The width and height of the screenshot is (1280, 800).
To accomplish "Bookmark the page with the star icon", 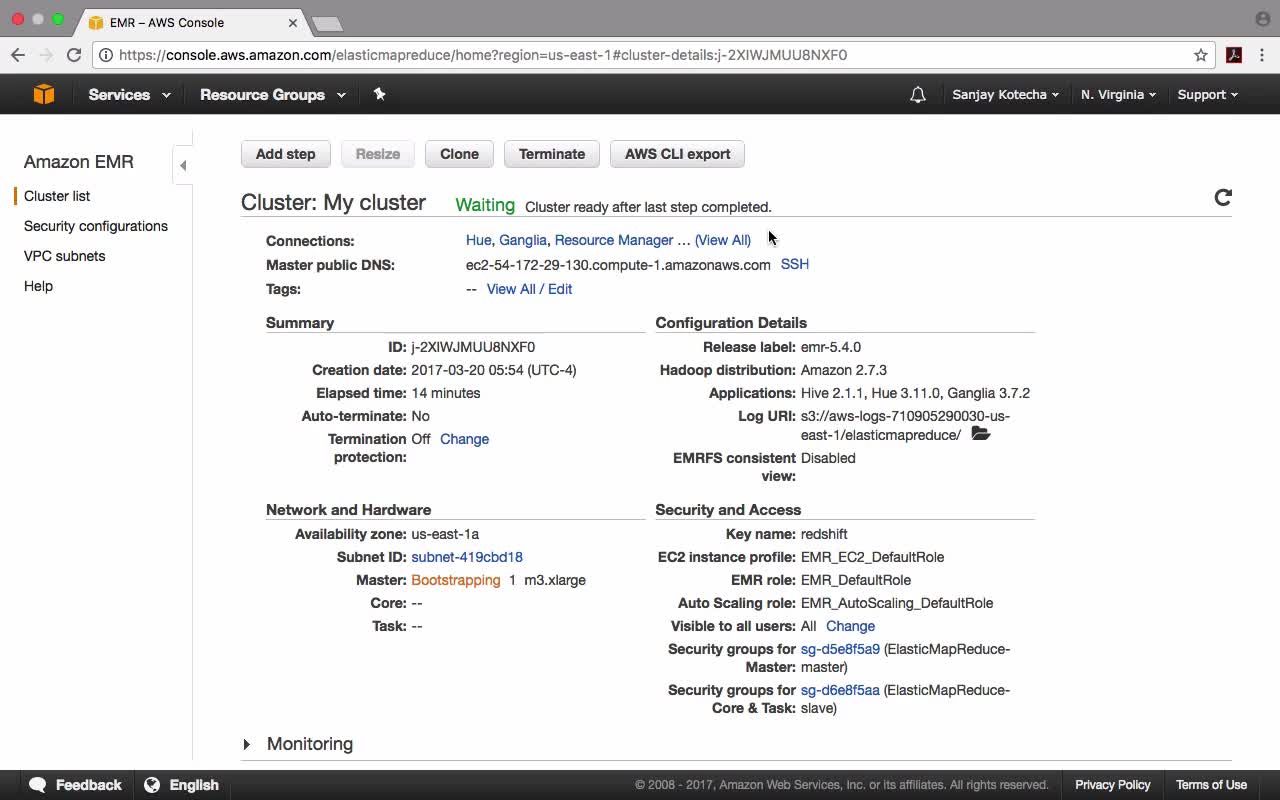I will 1201,55.
